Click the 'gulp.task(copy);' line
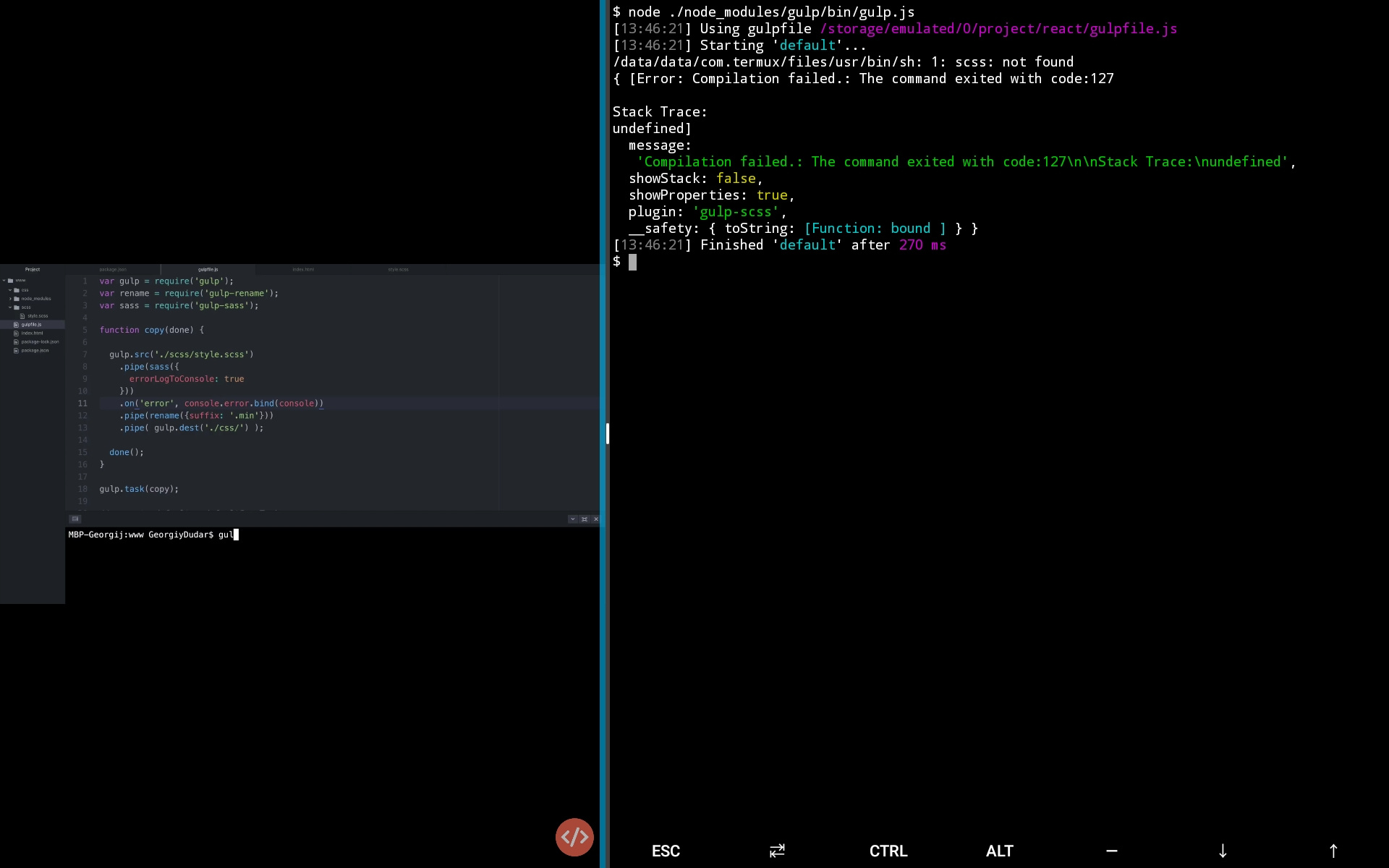1389x868 pixels. tap(139, 489)
